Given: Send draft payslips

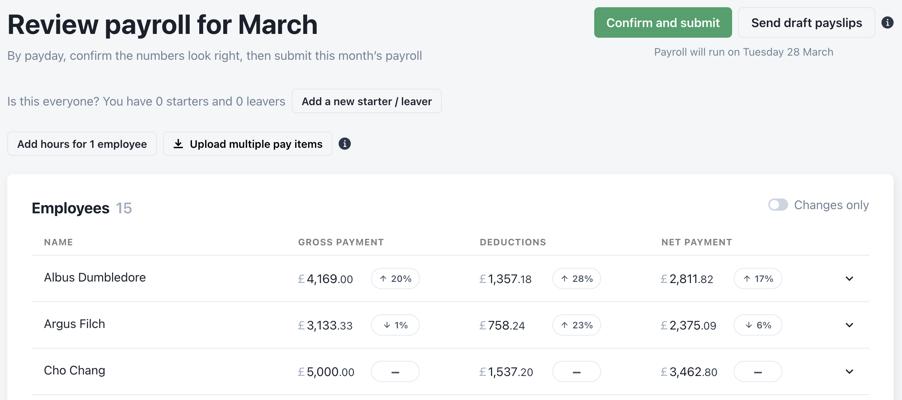Looking at the screenshot, I should (806, 23).
